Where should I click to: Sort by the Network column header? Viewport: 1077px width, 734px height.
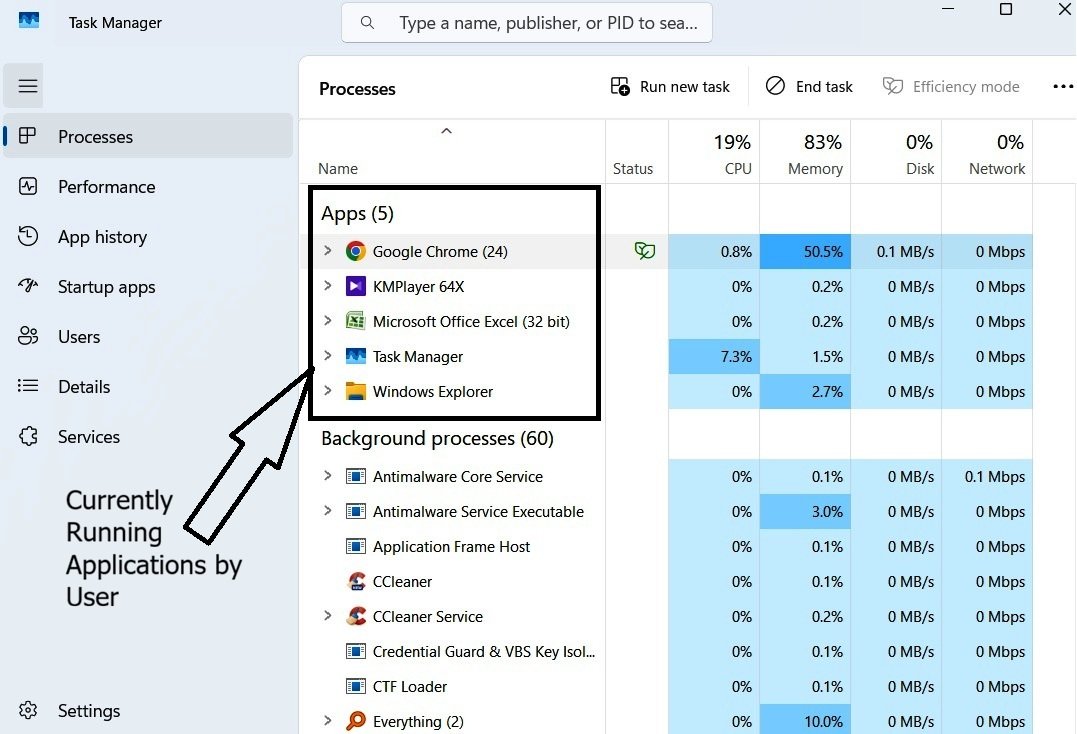point(987,152)
